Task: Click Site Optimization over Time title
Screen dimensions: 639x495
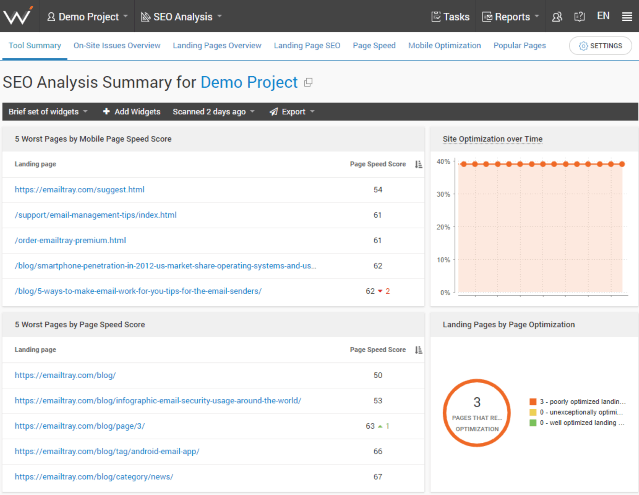Action: tap(492, 139)
